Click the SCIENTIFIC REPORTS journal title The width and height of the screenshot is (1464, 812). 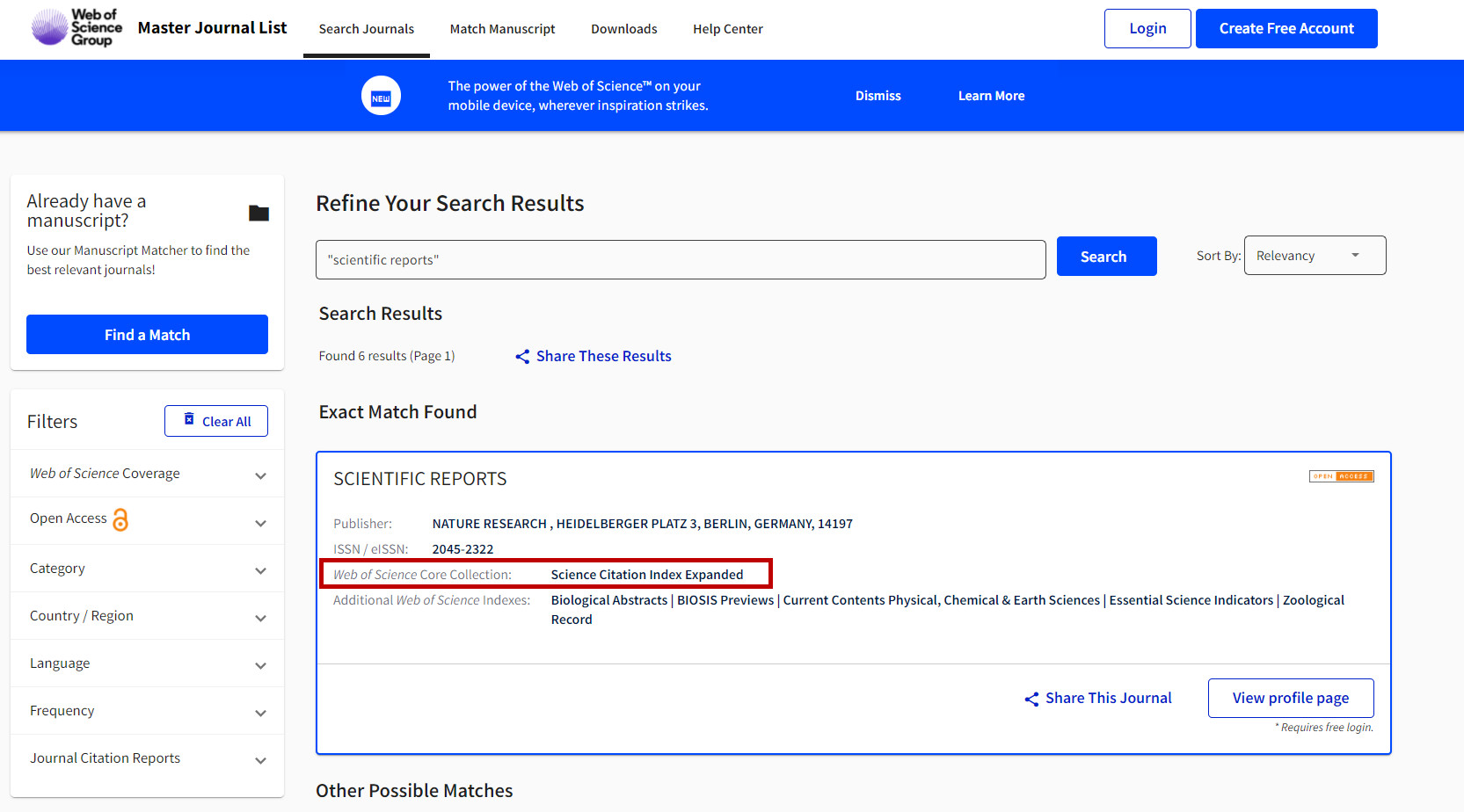pyautogui.click(x=420, y=479)
